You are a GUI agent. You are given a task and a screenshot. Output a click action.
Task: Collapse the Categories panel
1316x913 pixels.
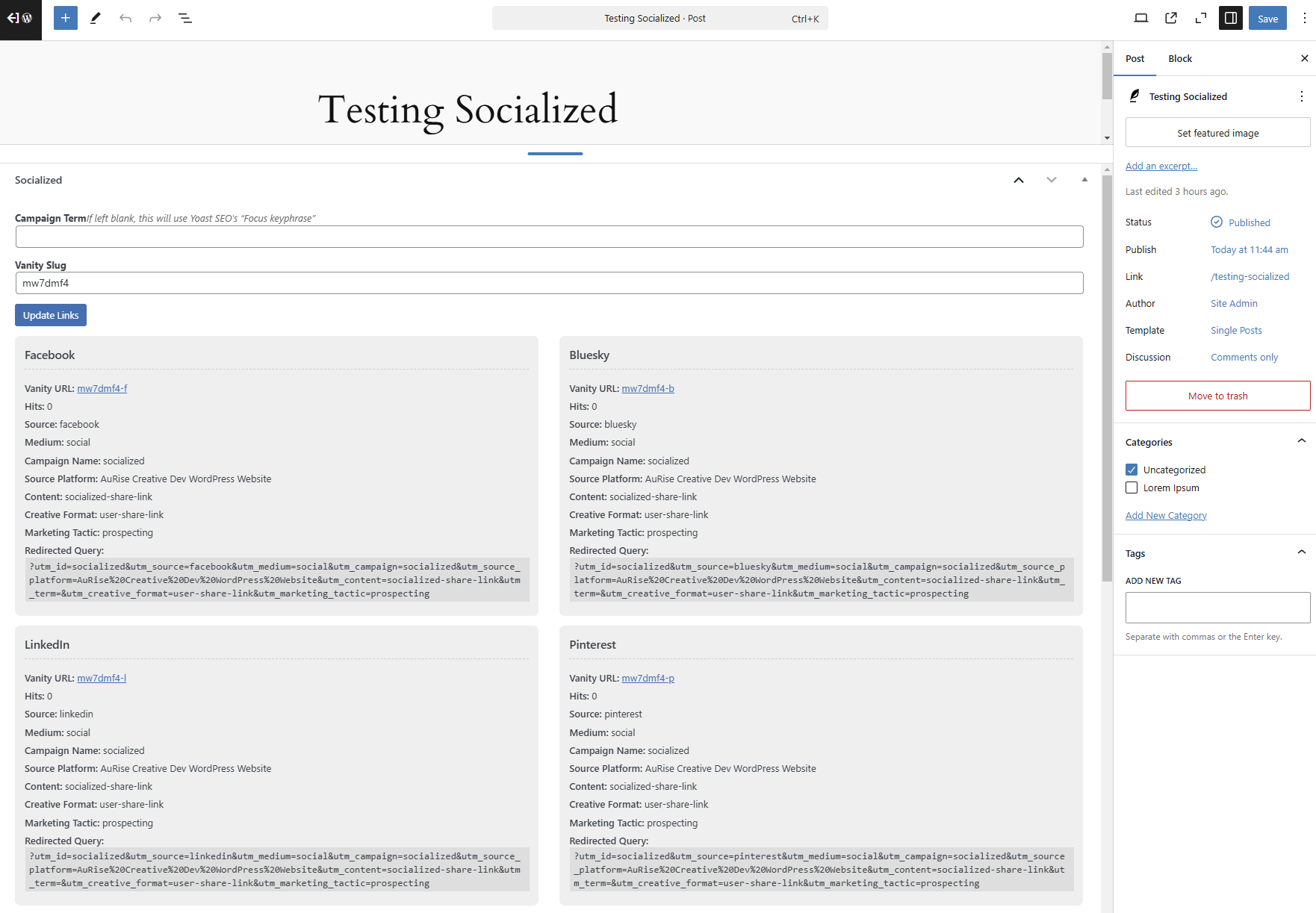pyautogui.click(x=1302, y=441)
